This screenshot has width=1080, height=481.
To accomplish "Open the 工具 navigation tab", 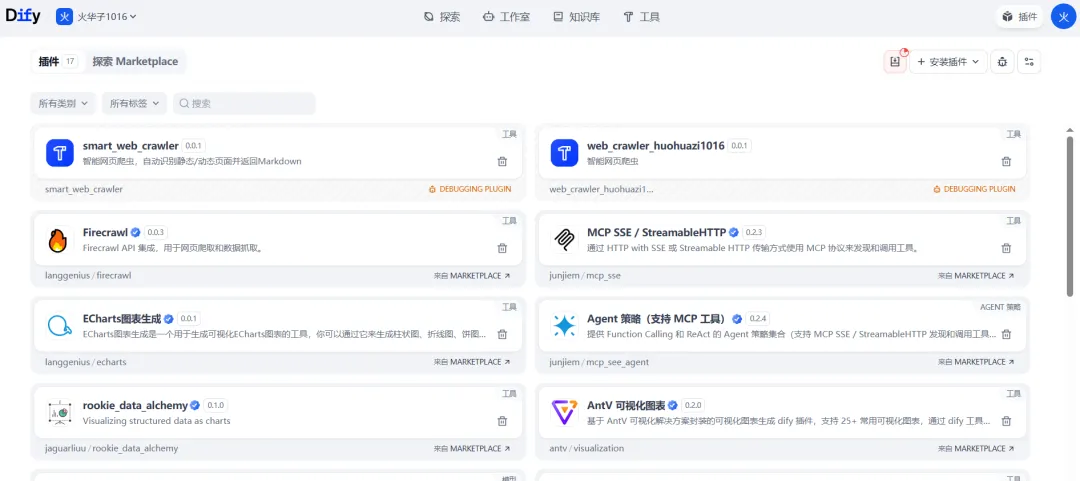I will pos(641,17).
